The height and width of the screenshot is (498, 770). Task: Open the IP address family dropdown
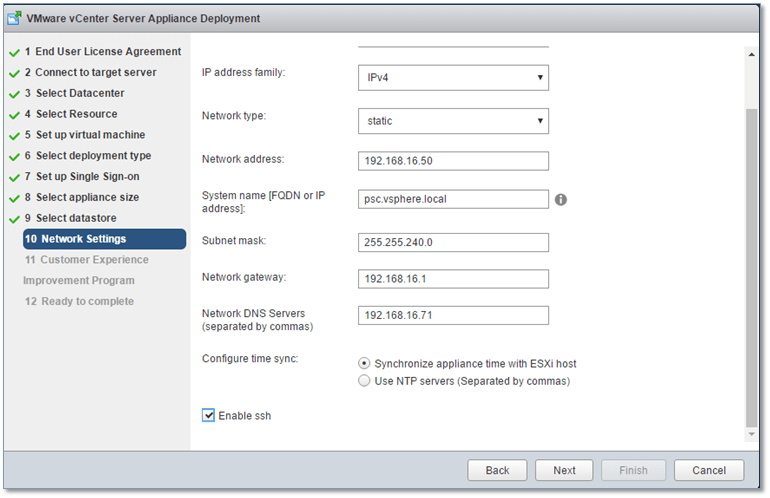pyautogui.click(x=453, y=78)
